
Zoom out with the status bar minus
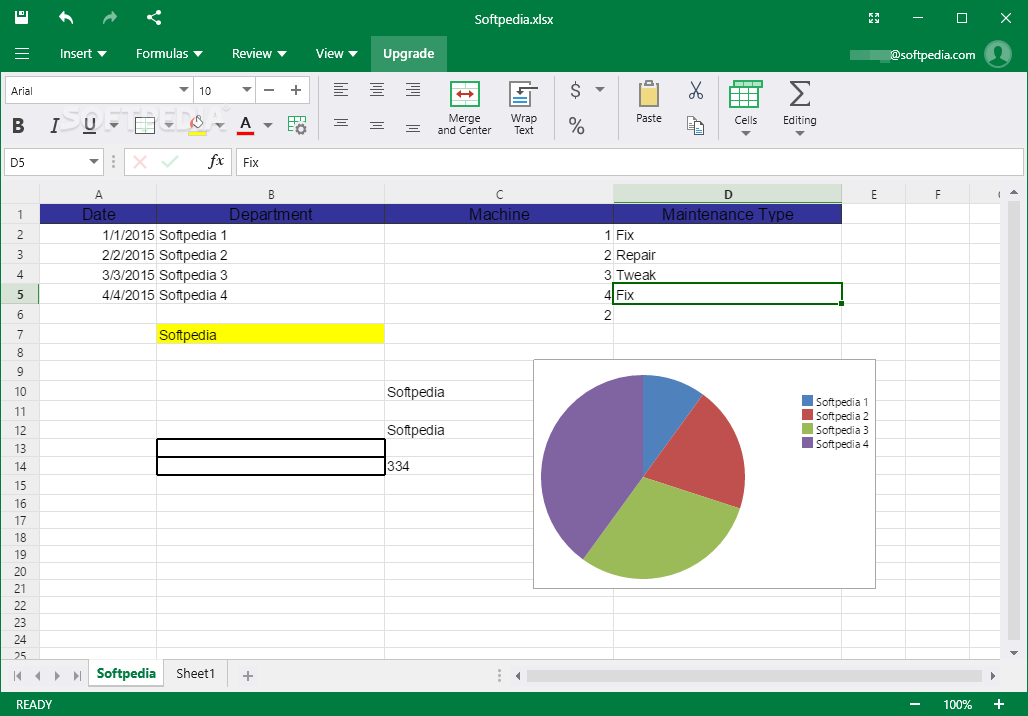coord(915,704)
